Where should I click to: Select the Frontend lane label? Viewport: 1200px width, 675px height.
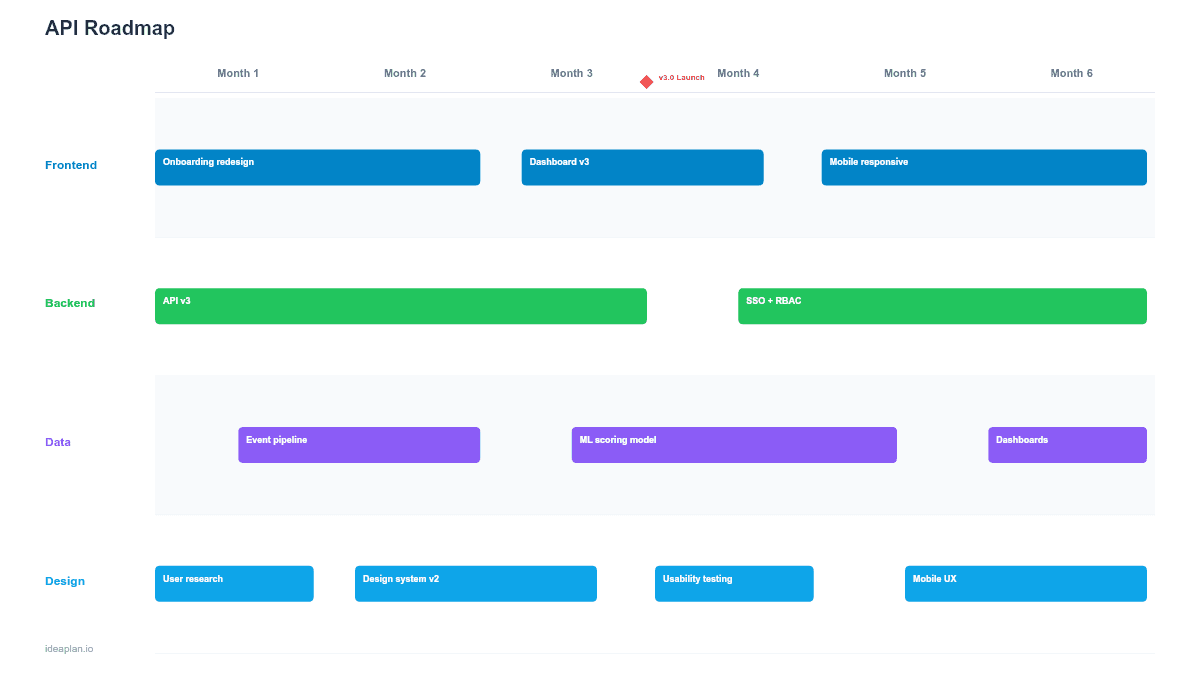pyautogui.click(x=71, y=165)
